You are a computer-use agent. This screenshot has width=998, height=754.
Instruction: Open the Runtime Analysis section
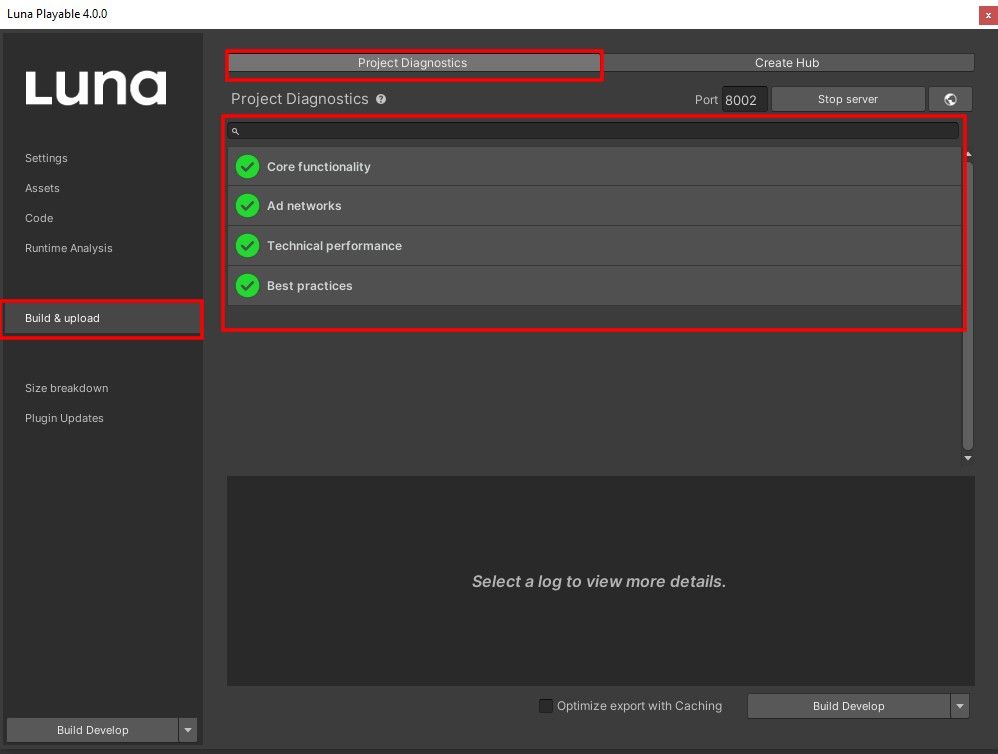69,248
